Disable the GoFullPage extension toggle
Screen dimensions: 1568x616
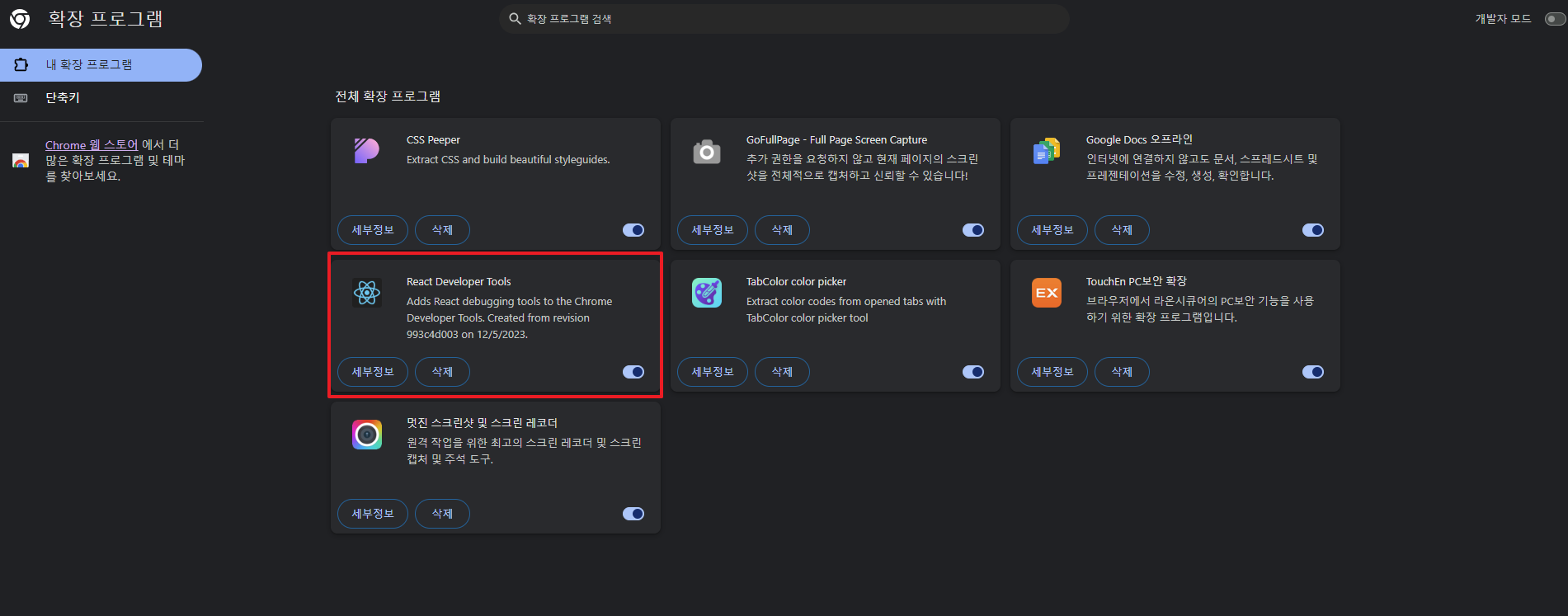click(973, 230)
